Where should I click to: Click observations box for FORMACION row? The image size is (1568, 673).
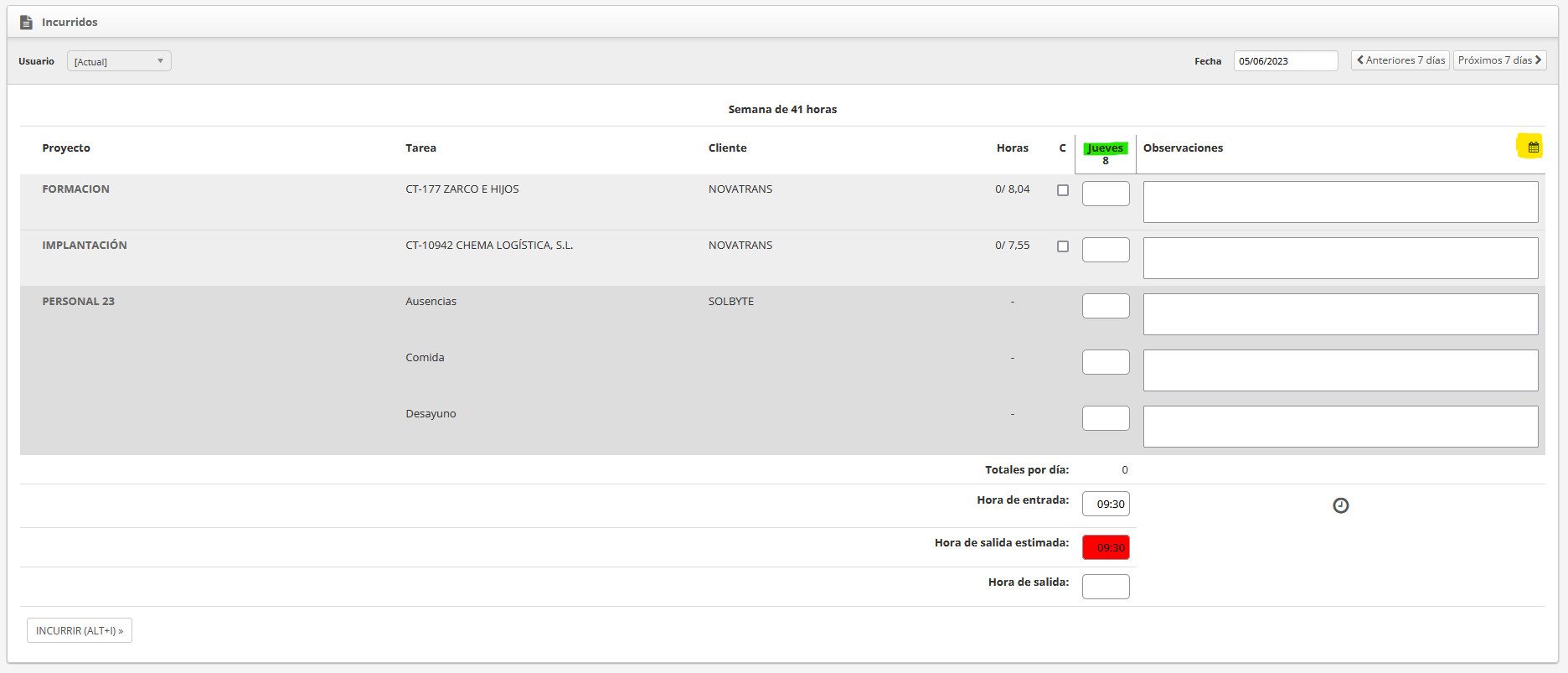click(1340, 202)
